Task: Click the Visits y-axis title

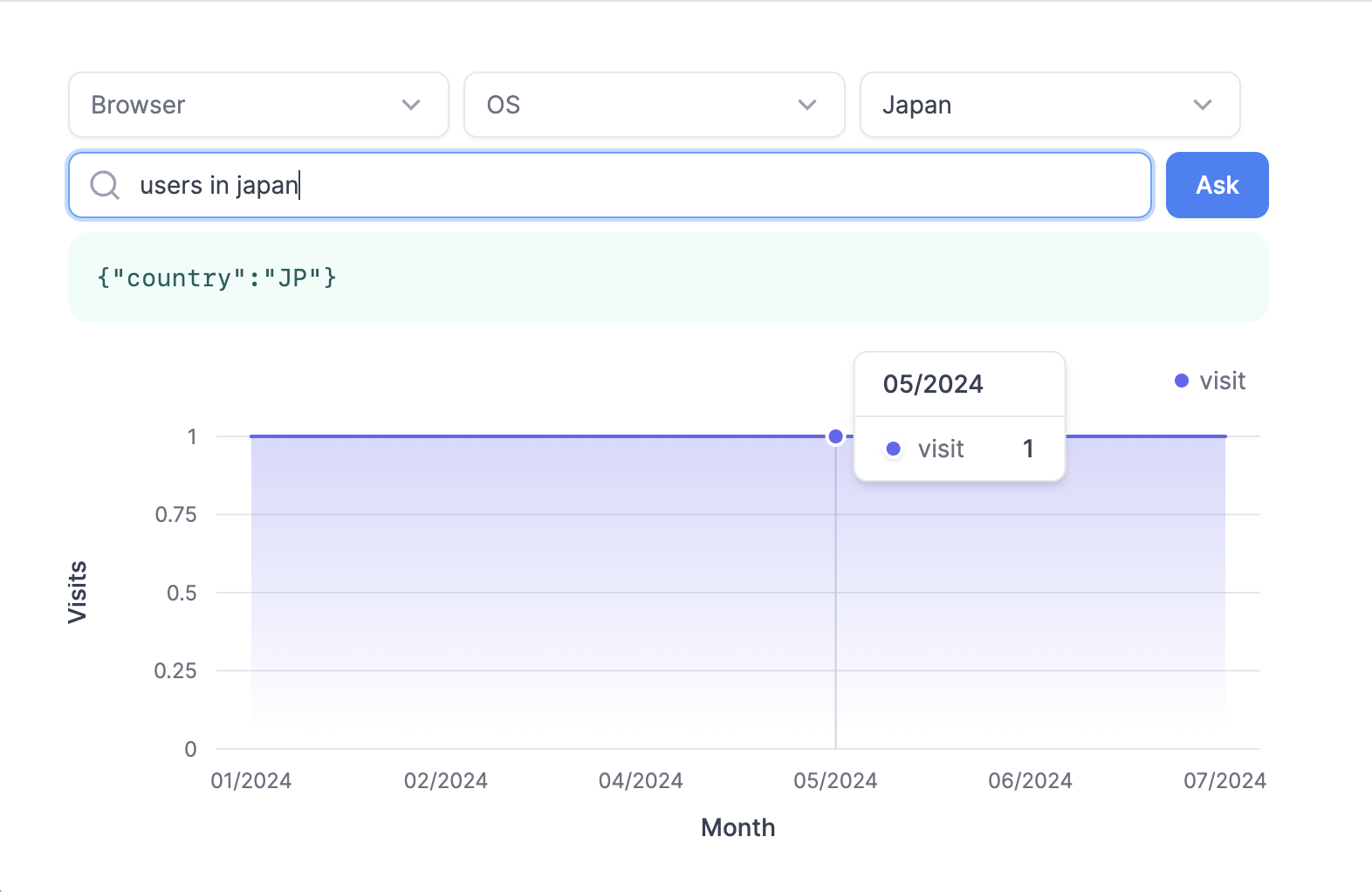Action: pyautogui.click(x=77, y=592)
